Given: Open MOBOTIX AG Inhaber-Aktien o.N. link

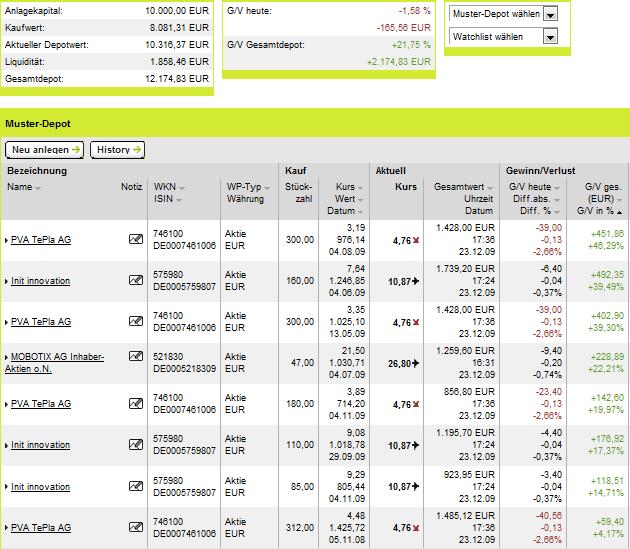Looking at the screenshot, I should click(x=54, y=363).
